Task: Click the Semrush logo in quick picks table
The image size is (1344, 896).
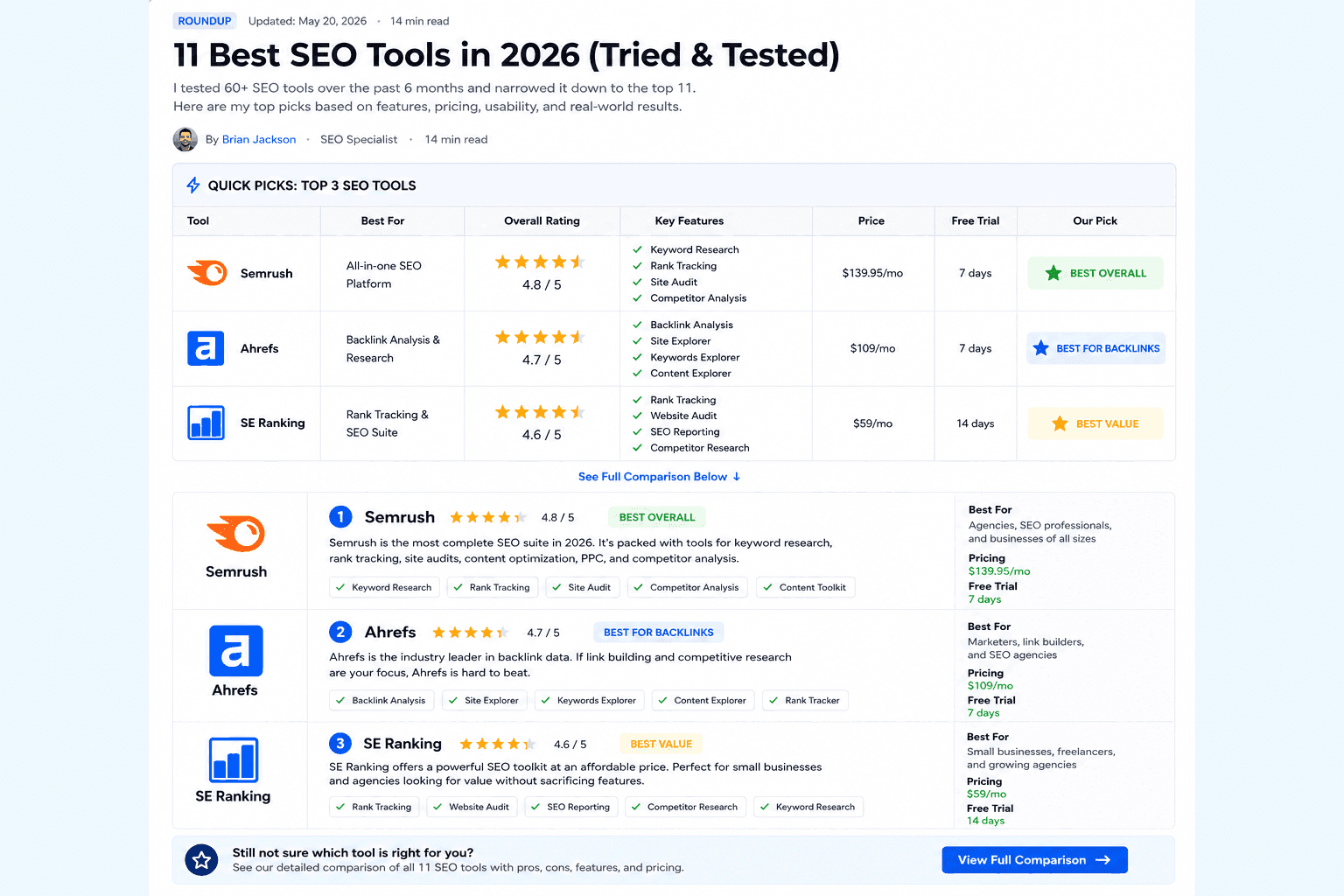Action: [x=207, y=273]
